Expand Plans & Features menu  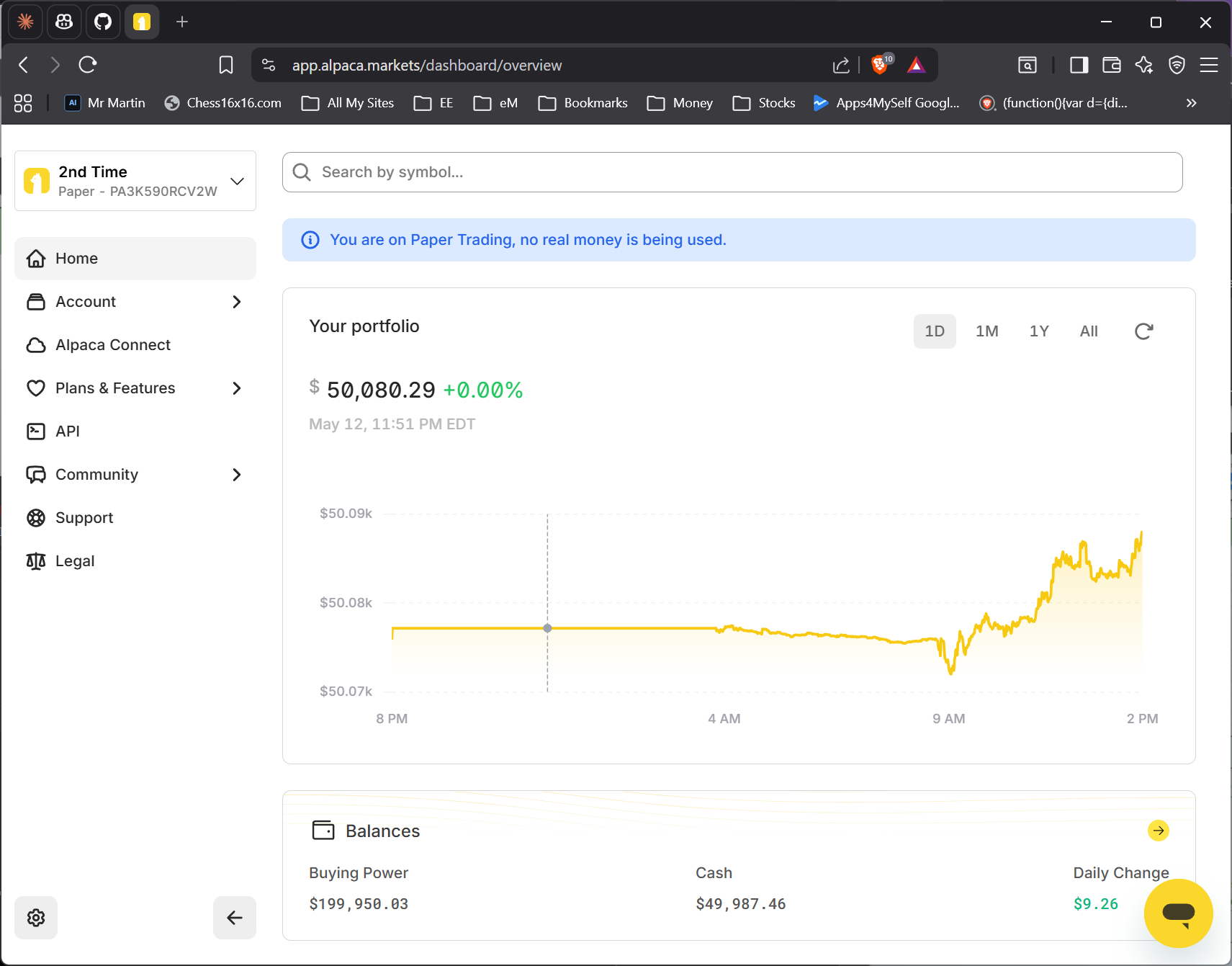point(135,388)
